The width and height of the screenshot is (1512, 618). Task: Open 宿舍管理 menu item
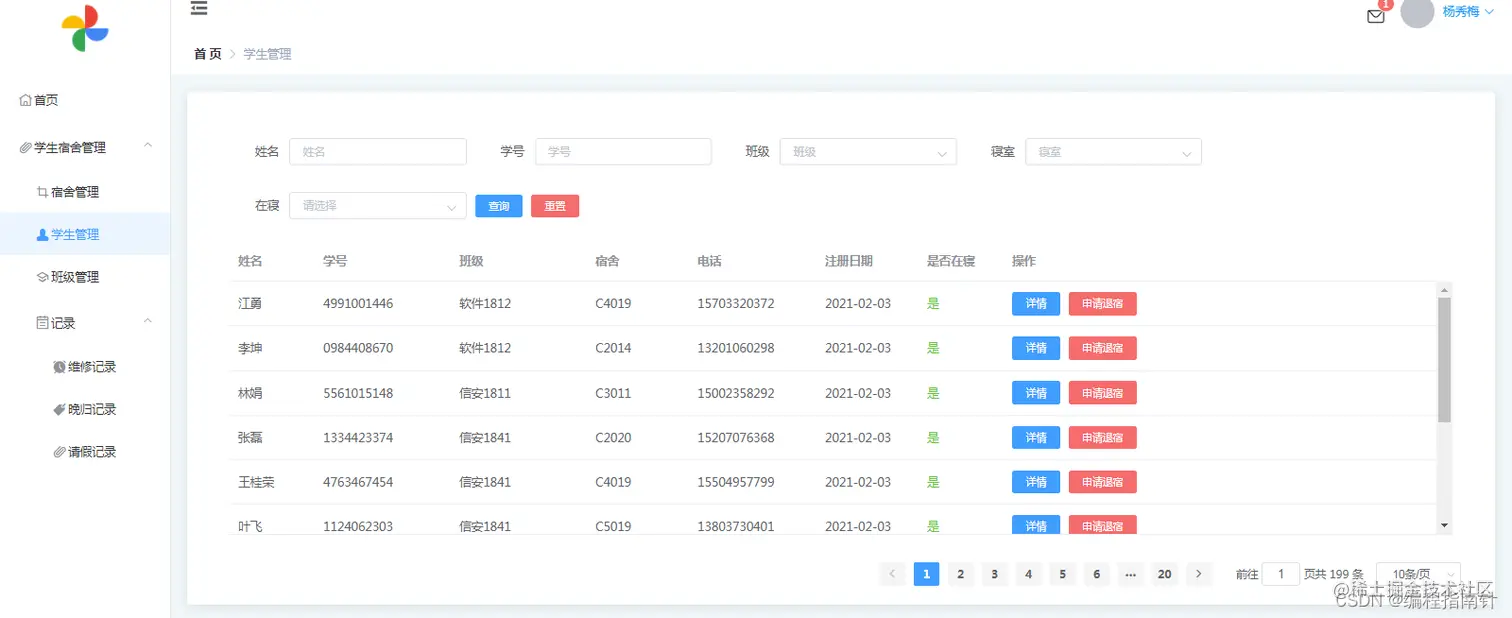tap(85, 192)
